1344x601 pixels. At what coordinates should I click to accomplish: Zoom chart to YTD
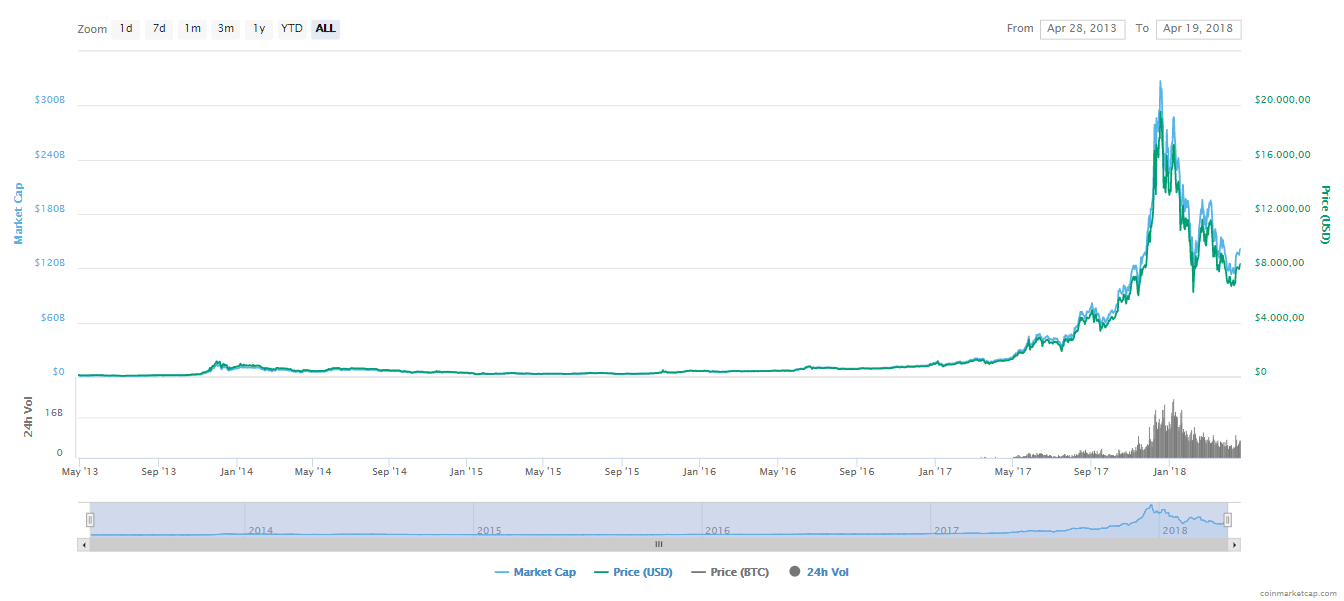coord(291,29)
